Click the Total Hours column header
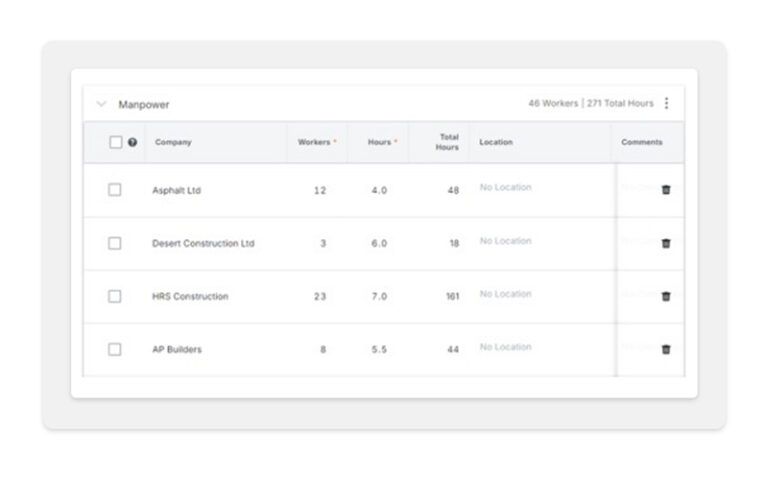Image resolution: width=768 pixels, height=480 pixels. point(448,142)
